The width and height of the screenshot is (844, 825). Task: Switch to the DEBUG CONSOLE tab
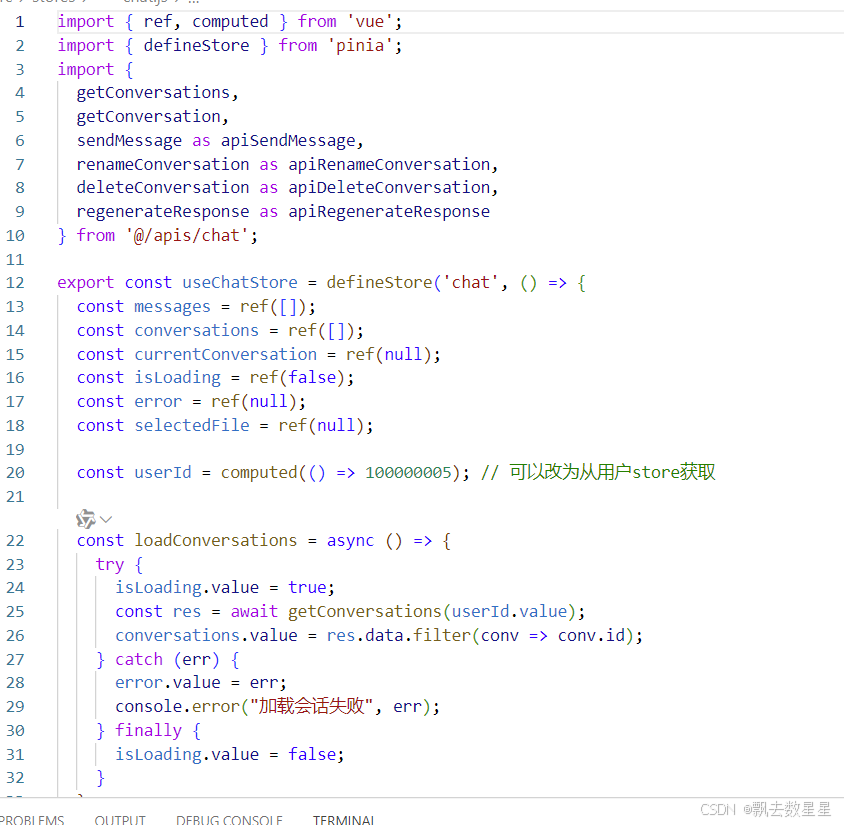pos(229,820)
